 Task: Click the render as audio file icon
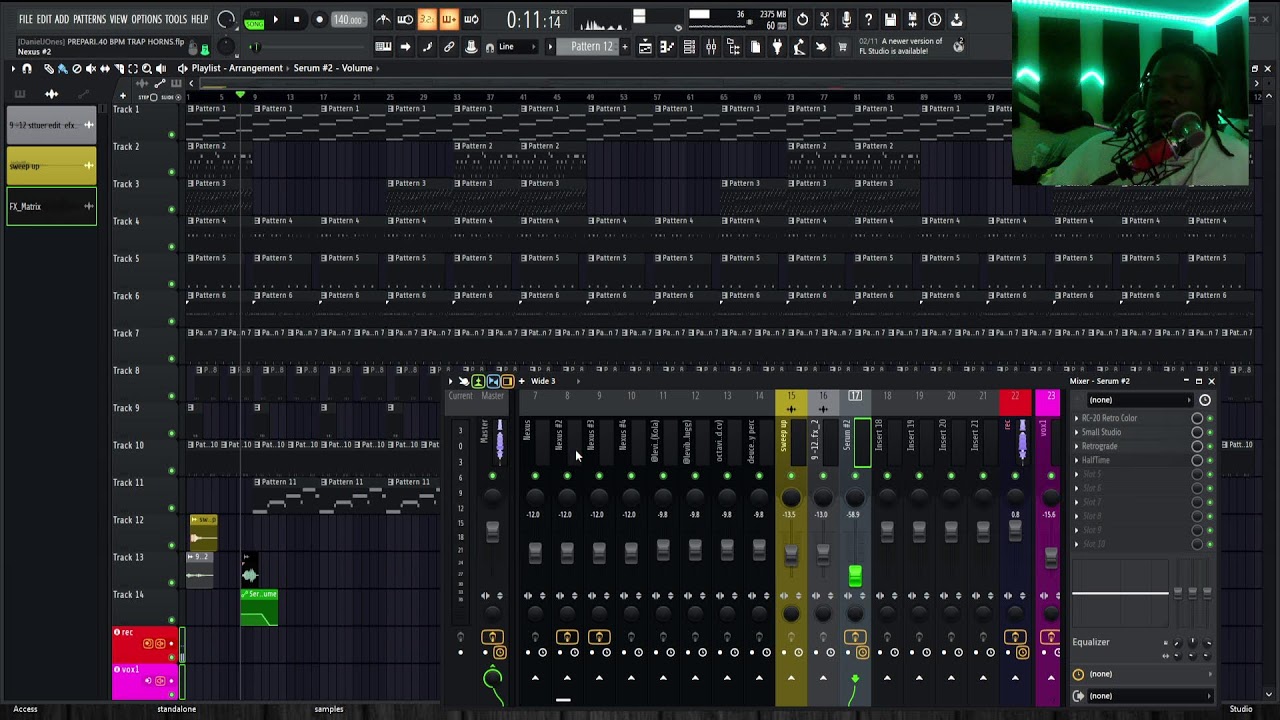pyautogui.click(x=912, y=19)
